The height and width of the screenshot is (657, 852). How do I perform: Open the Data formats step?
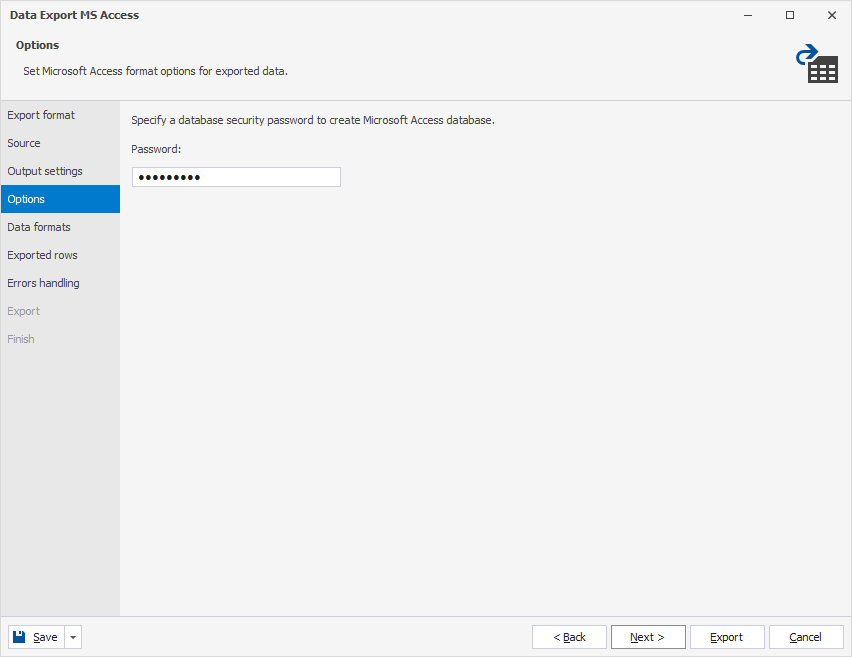(x=60, y=227)
